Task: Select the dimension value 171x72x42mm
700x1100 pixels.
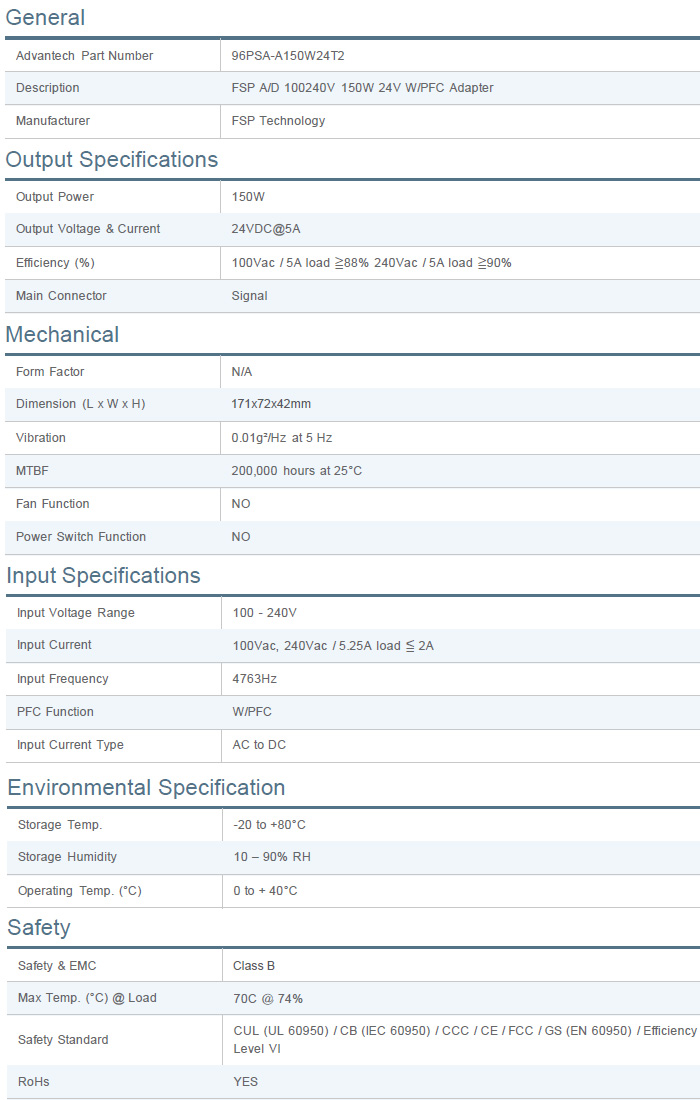Action: (x=271, y=404)
